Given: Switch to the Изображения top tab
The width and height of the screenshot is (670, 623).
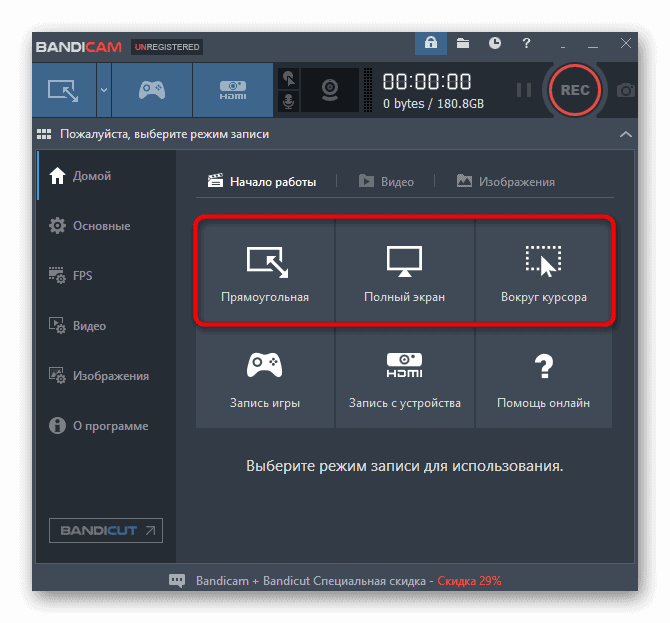Looking at the screenshot, I should (505, 182).
